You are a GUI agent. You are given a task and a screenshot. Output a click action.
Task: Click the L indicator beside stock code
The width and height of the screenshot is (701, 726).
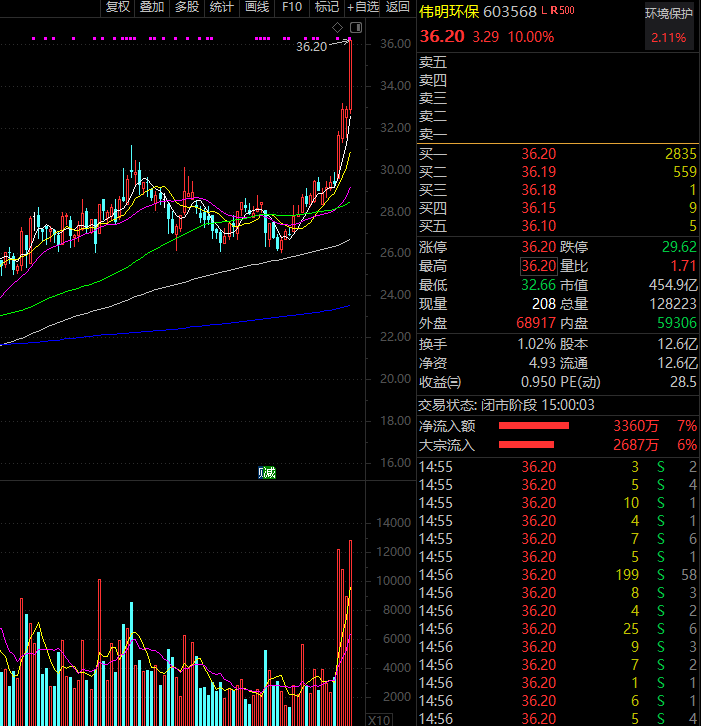542,10
